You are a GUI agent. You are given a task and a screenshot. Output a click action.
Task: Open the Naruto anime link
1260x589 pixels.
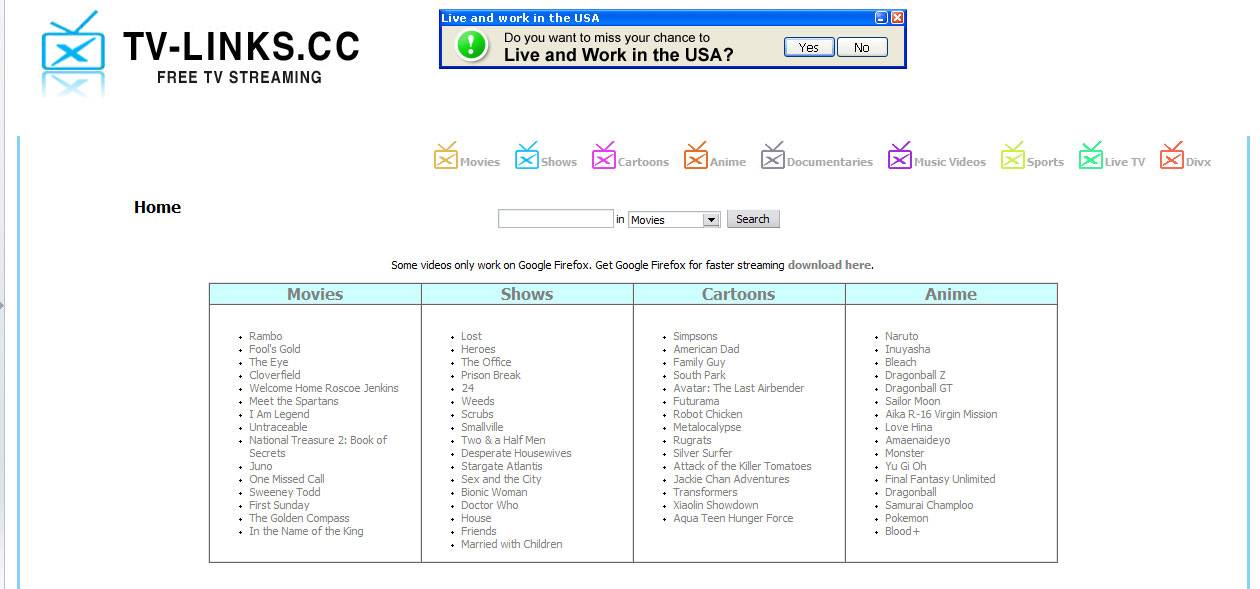(x=901, y=336)
